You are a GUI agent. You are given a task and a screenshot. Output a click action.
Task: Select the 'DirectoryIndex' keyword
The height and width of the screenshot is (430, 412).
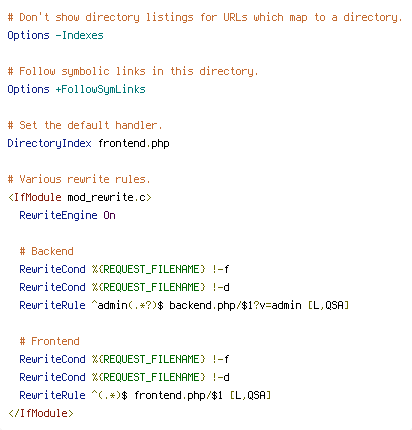coord(49,143)
